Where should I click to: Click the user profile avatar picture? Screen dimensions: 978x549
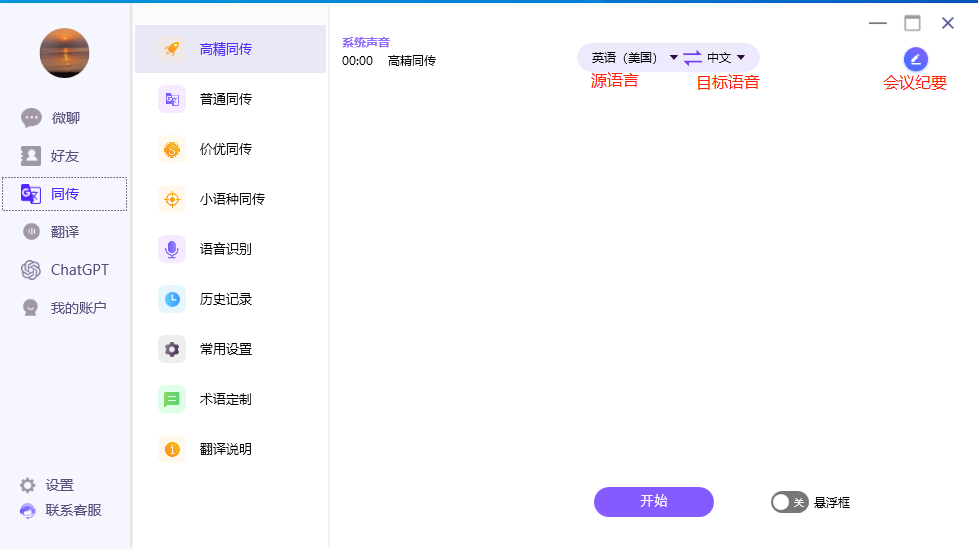click(64, 53)
